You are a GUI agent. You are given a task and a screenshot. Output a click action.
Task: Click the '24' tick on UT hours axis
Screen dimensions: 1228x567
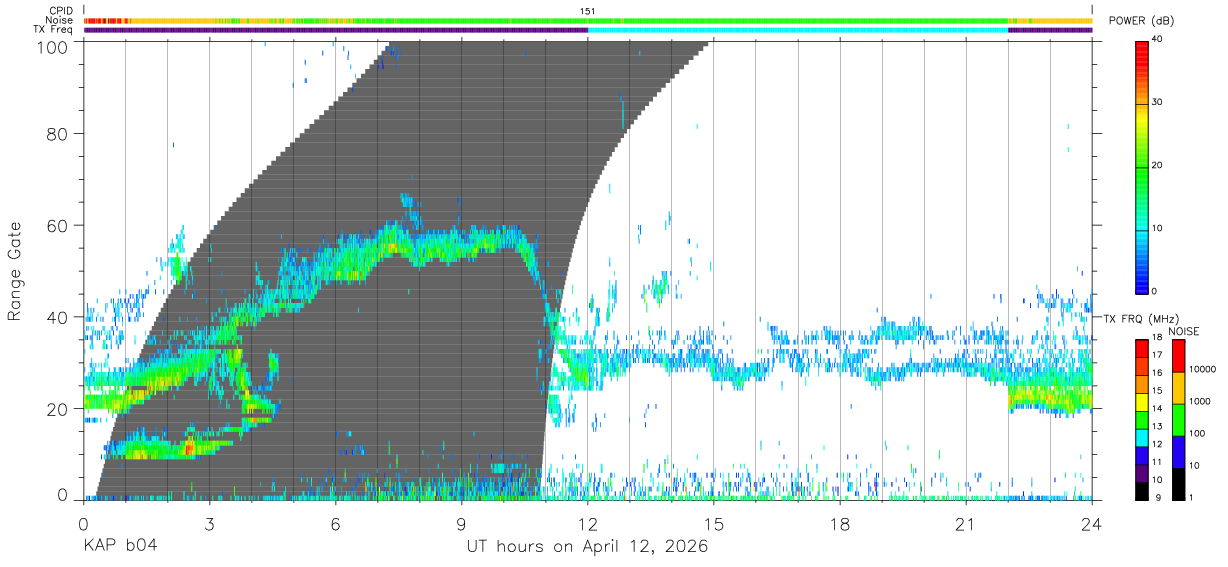pyautogui.click(x=1092, y=523)
